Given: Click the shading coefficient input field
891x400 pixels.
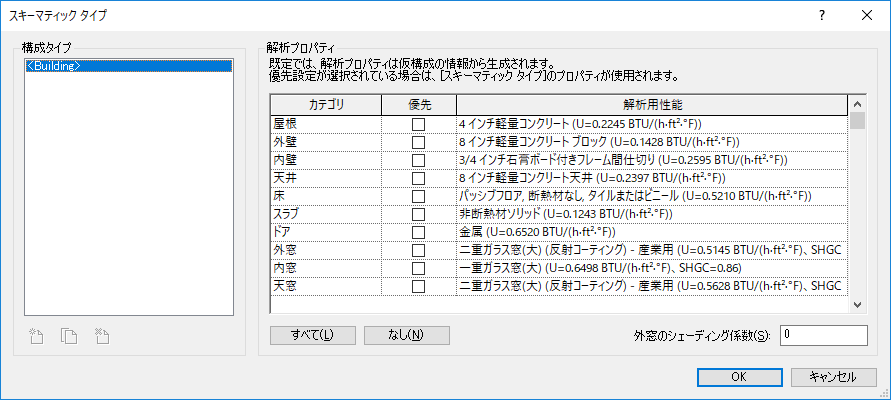Looking at the screenshot, I should pos(822,334).
